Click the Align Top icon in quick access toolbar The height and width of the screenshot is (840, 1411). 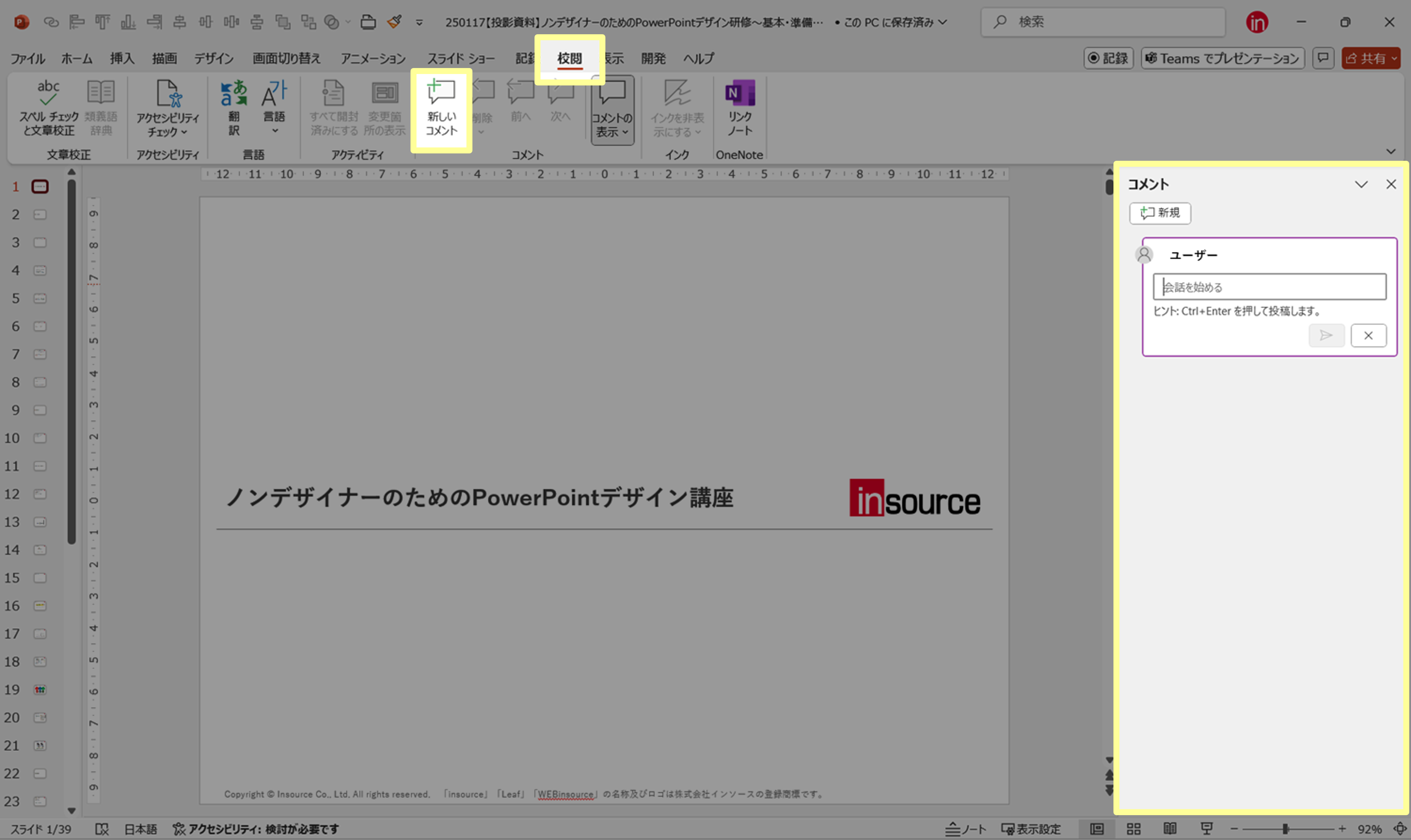(x=103, y=22)
